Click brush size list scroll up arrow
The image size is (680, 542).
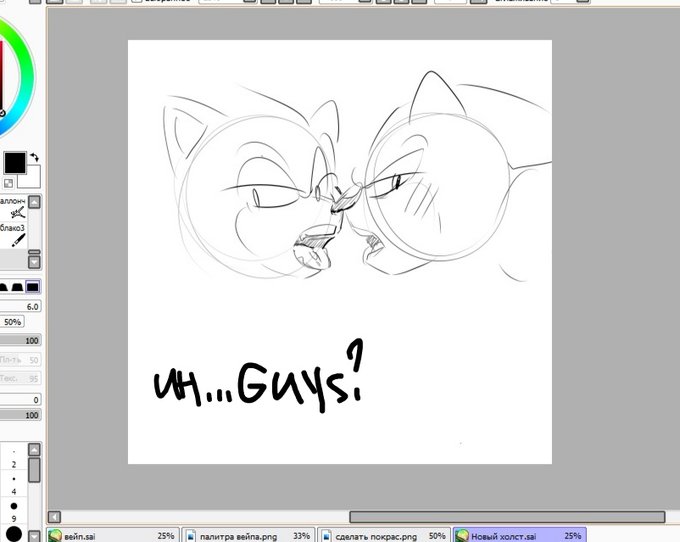pos(34,449)
